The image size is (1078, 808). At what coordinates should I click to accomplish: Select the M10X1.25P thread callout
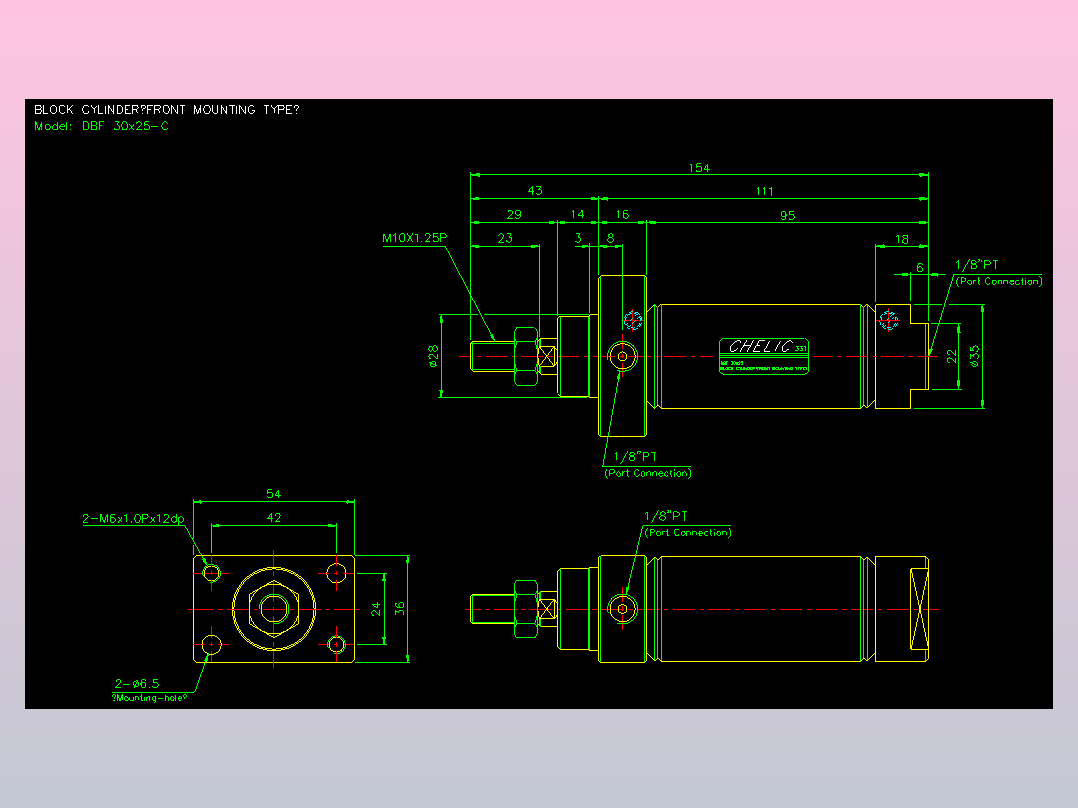click(415, 238)
